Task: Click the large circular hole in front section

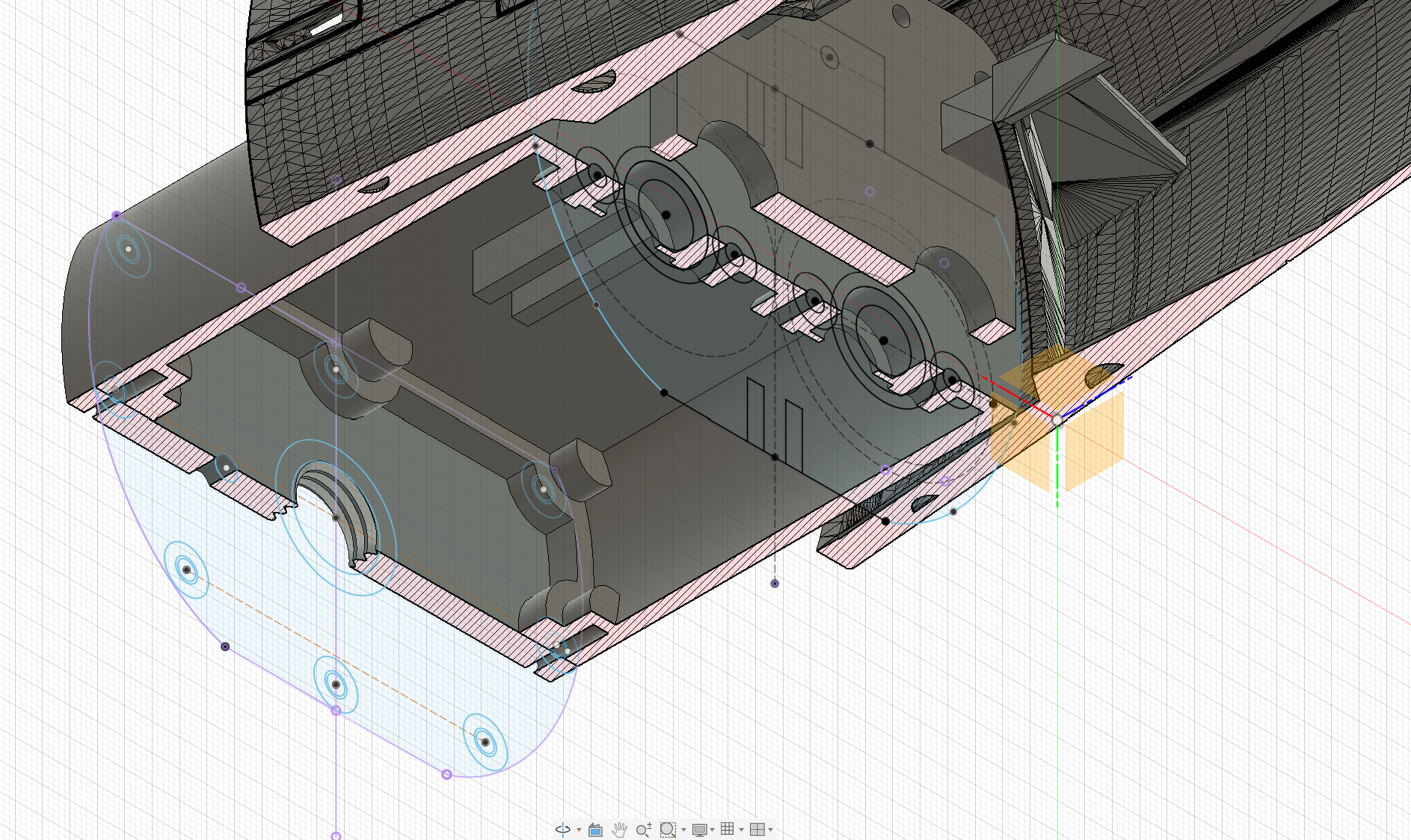Action: point(329,516)
